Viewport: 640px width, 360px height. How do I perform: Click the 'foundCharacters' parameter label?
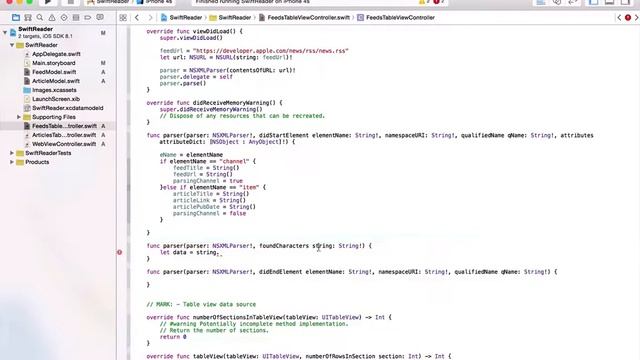pyautogui.click(x=284, y=246)
